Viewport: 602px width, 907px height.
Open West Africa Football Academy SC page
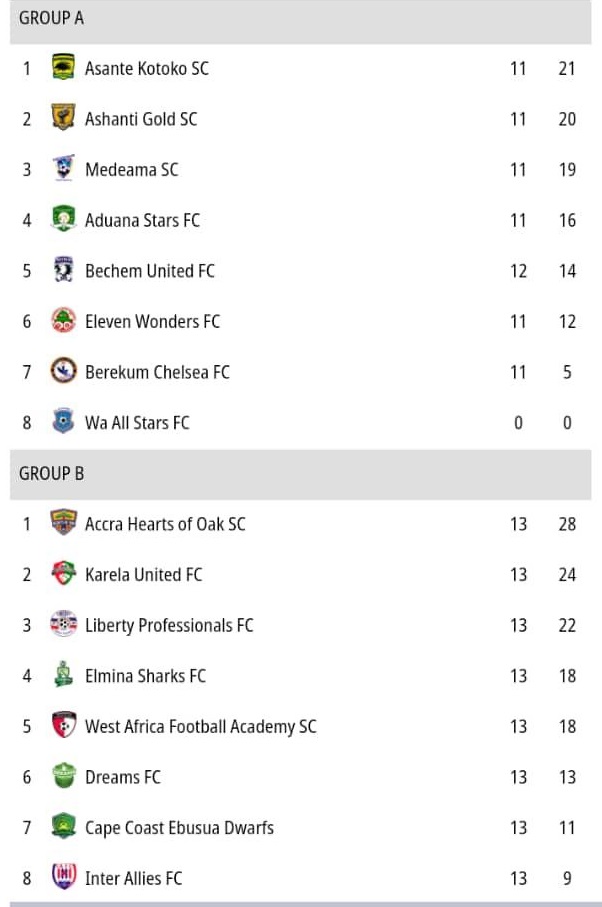201,727
